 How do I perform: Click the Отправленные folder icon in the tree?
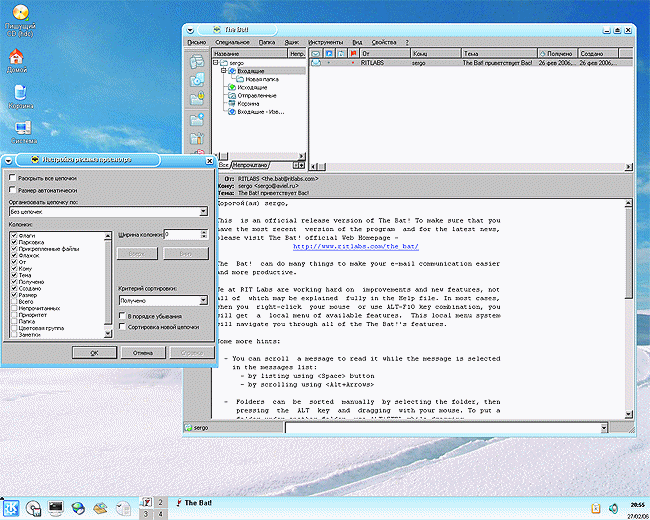pyautogui.click(x=232, y=95)
